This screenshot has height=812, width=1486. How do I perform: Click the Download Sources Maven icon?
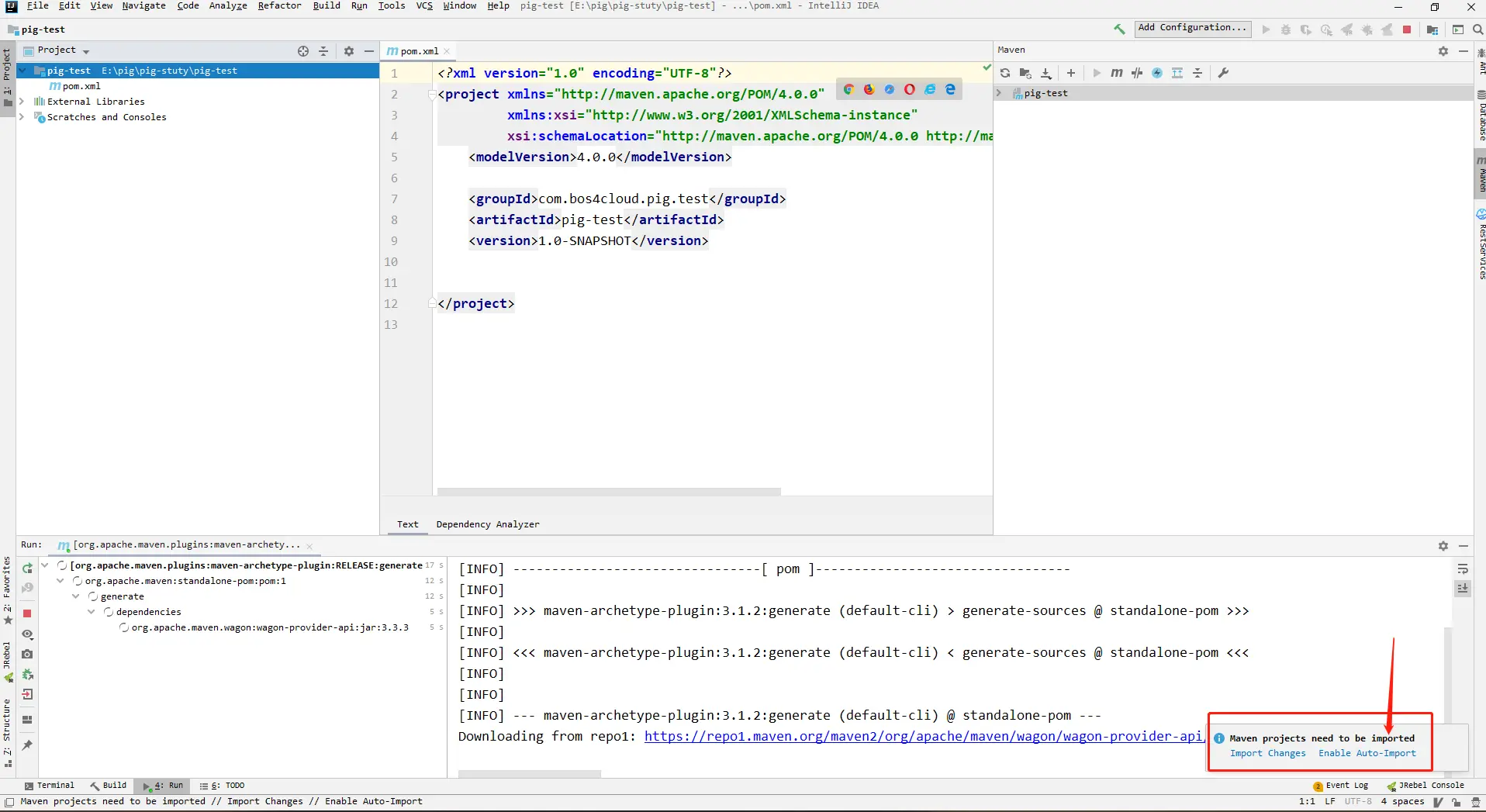pos(1046,73)
